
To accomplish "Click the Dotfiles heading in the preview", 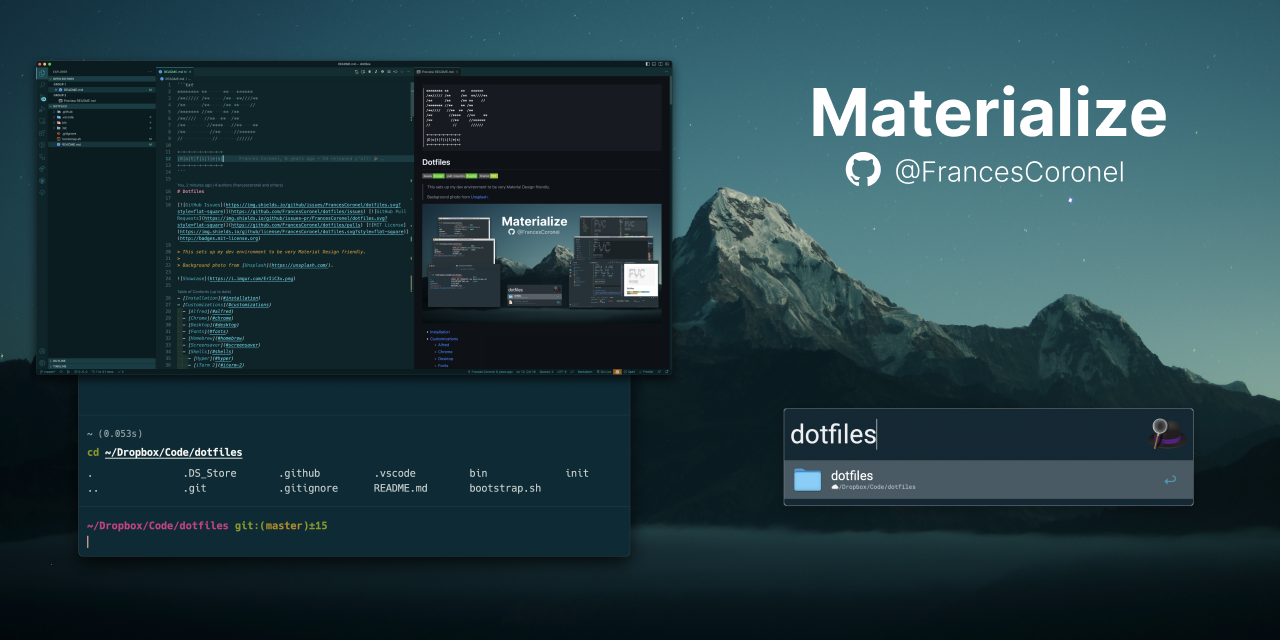I will (x=436, y=162).
